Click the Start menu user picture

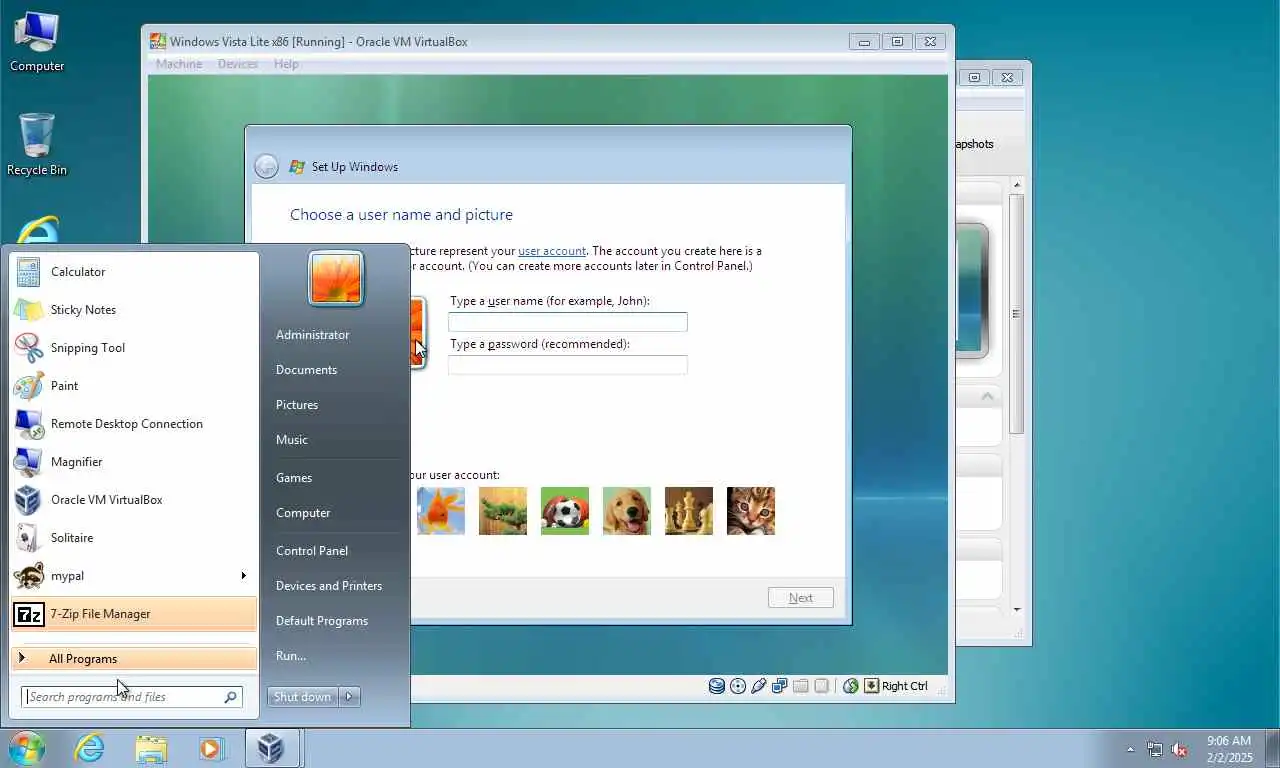tap(336, 278)
